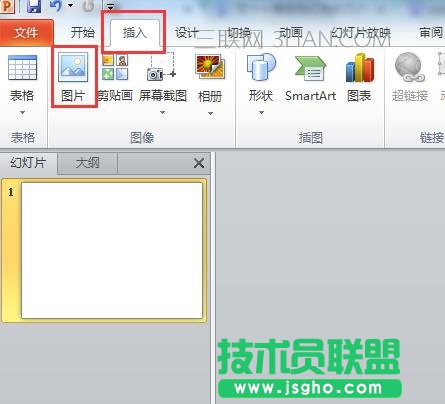445x404 pixels.
Task: Open the 幻灯片放映 (Slide Show) tab
Action: click(x=360, y=33)
